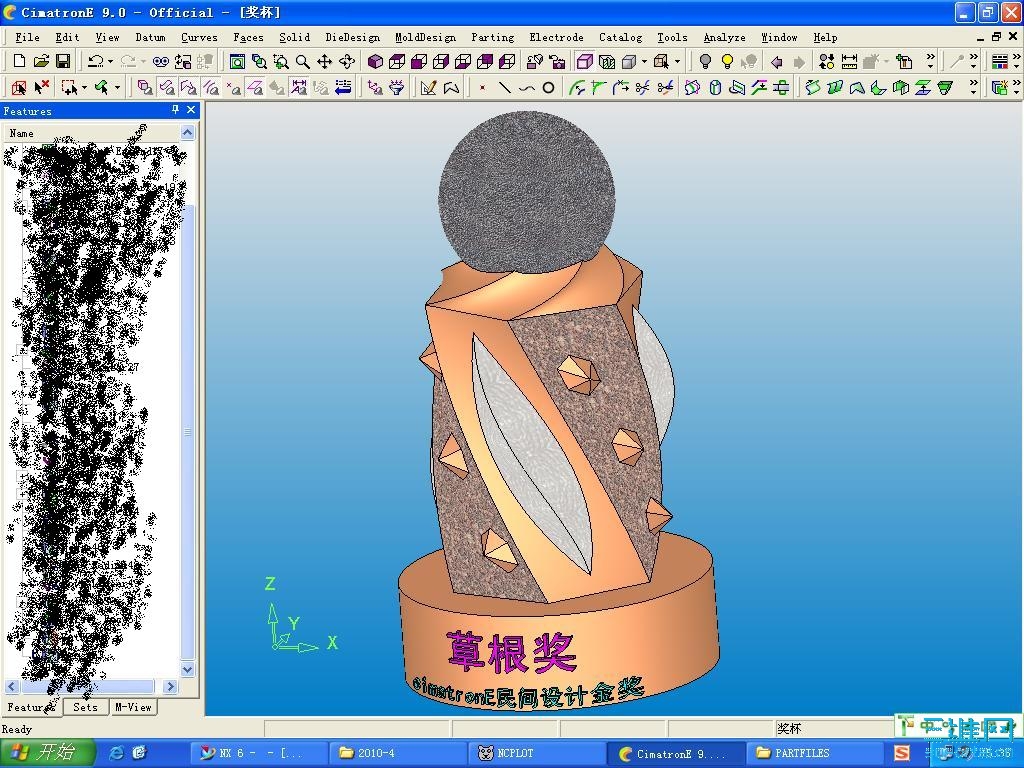Open PARTFILES folder from taskbar
The height and width of the screenshot is (768, 1024).
pyautogui.click(x=812, y=753)
